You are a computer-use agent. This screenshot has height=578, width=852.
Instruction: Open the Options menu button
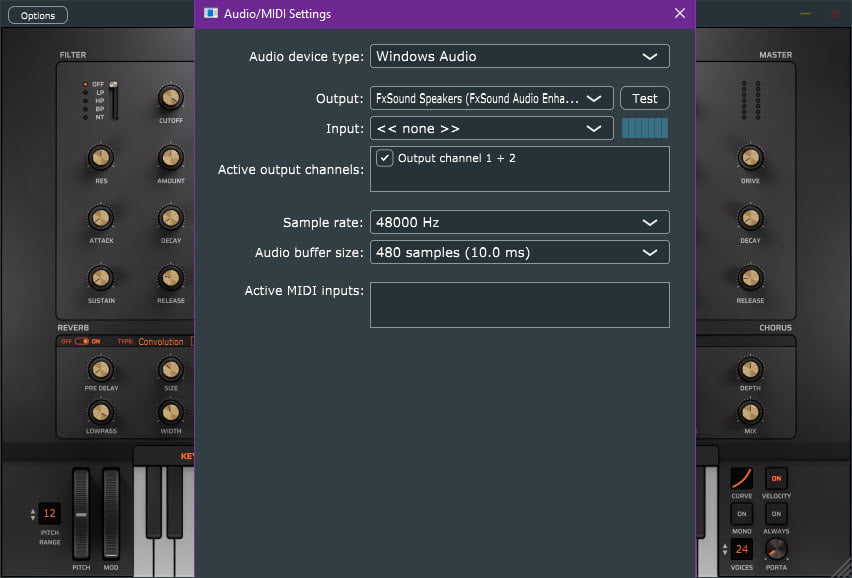coord(38,15)
